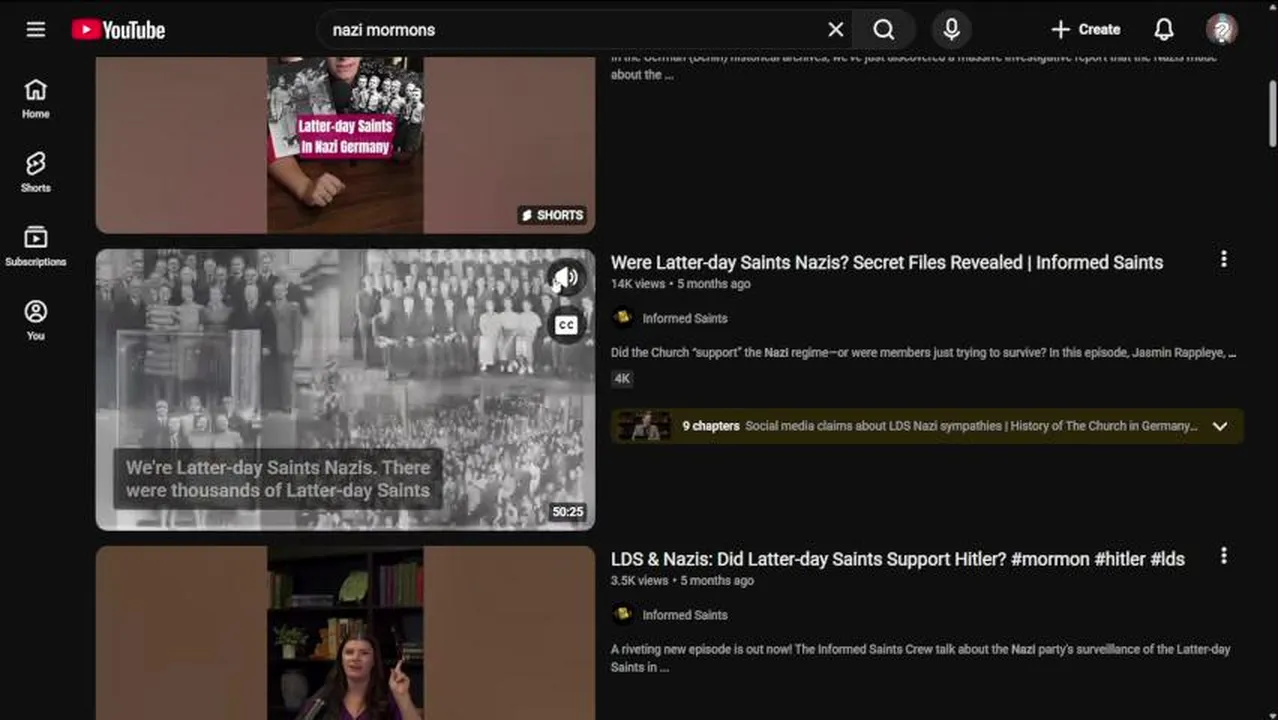Click the SHORTS badge on the first thumbnail
1278x720 pixels.
(552, 215)
